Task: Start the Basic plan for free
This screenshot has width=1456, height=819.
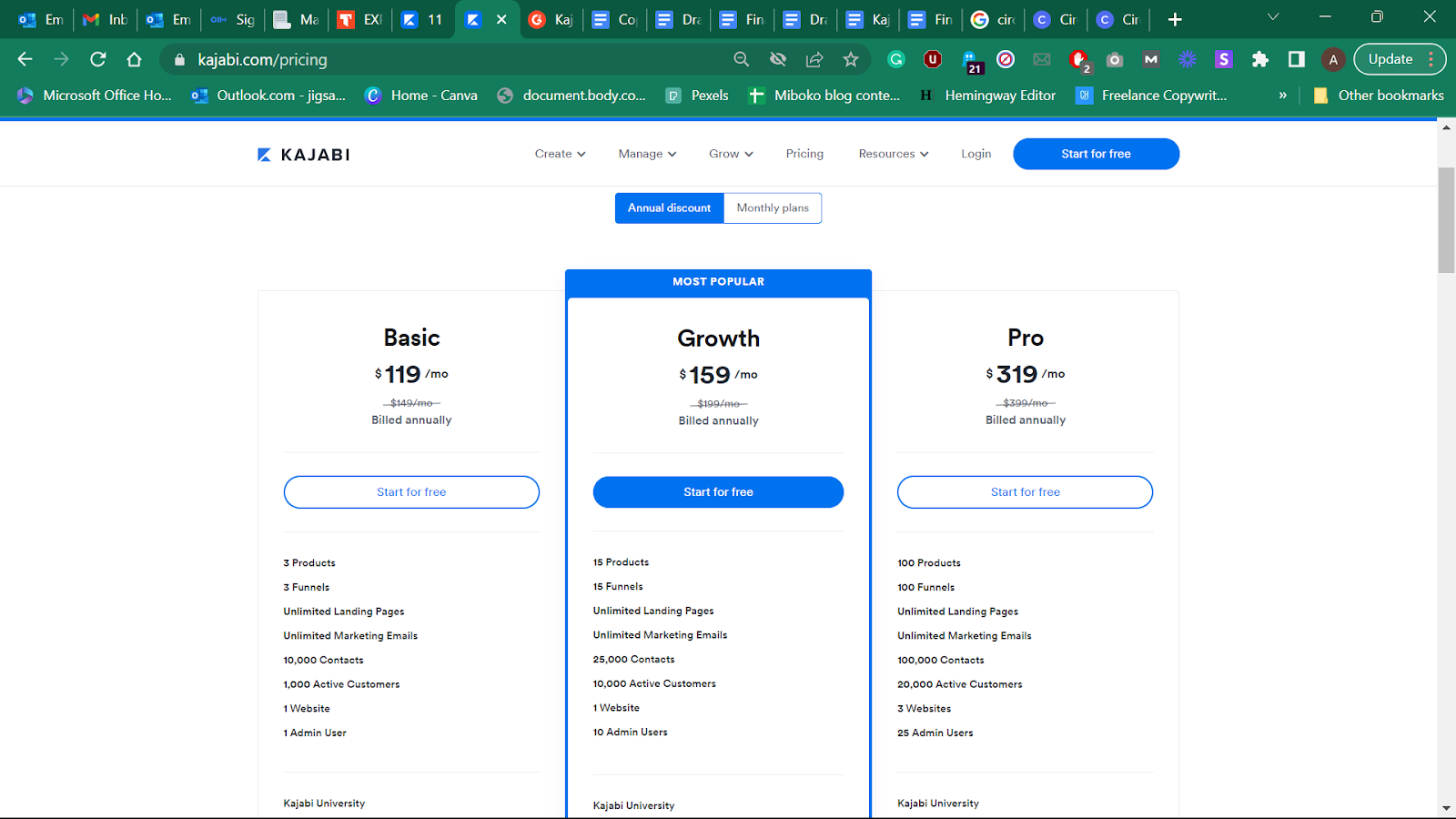Action: [x=411, y=492]
